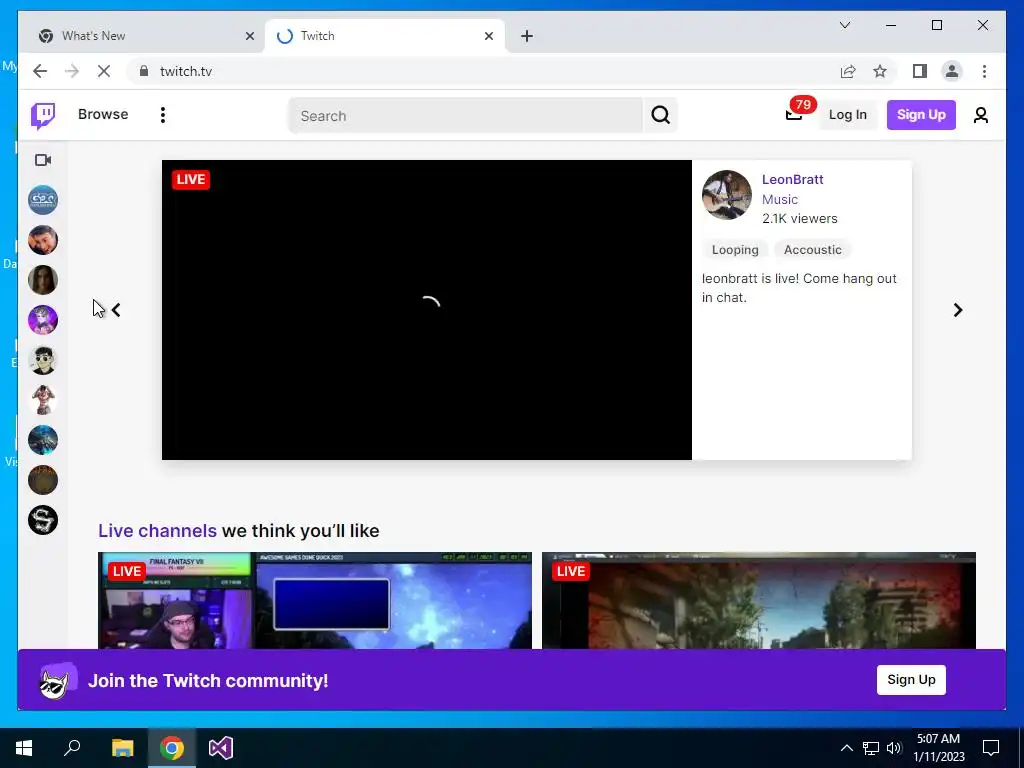Close the What's New tab
1024x768 pixels.
[249, 36]
